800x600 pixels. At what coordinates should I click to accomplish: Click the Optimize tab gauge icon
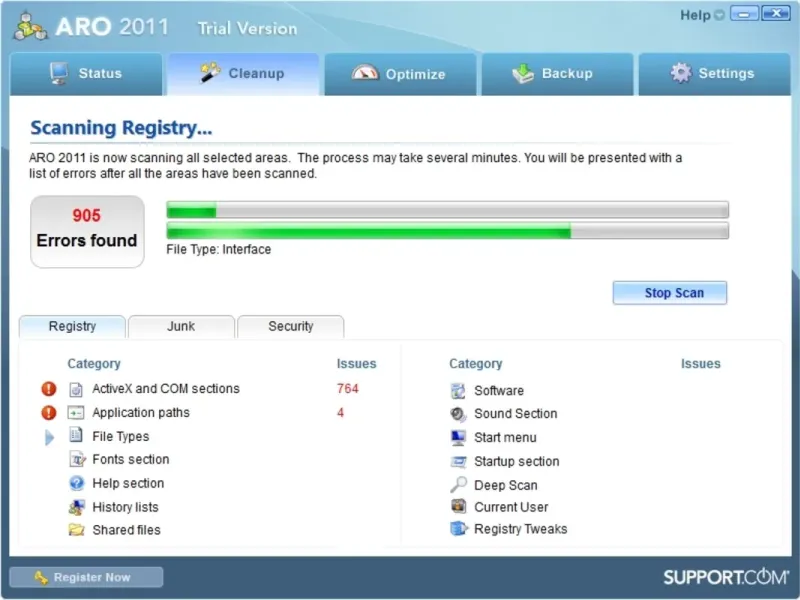[365, 73]
